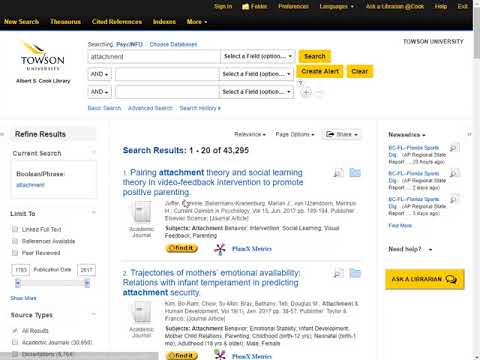Expand the Newswires section
Image resolution: width=480 pixels, height=360 pixels.
(407, 135)
